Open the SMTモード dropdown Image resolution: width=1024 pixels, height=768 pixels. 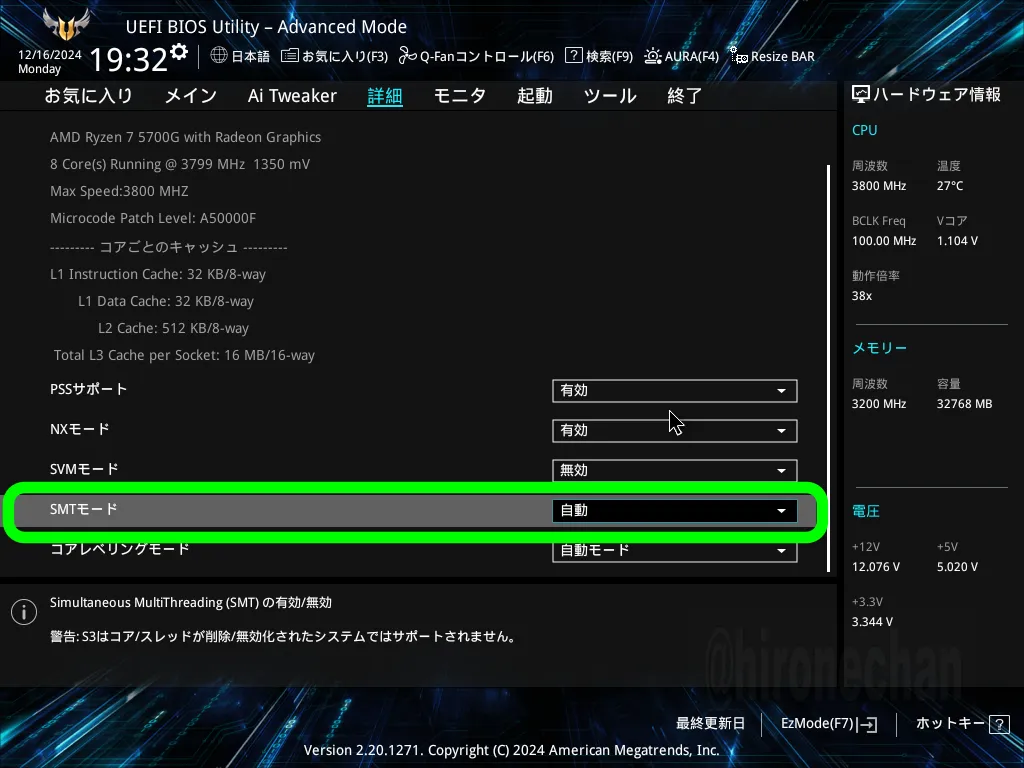(675, 511)
